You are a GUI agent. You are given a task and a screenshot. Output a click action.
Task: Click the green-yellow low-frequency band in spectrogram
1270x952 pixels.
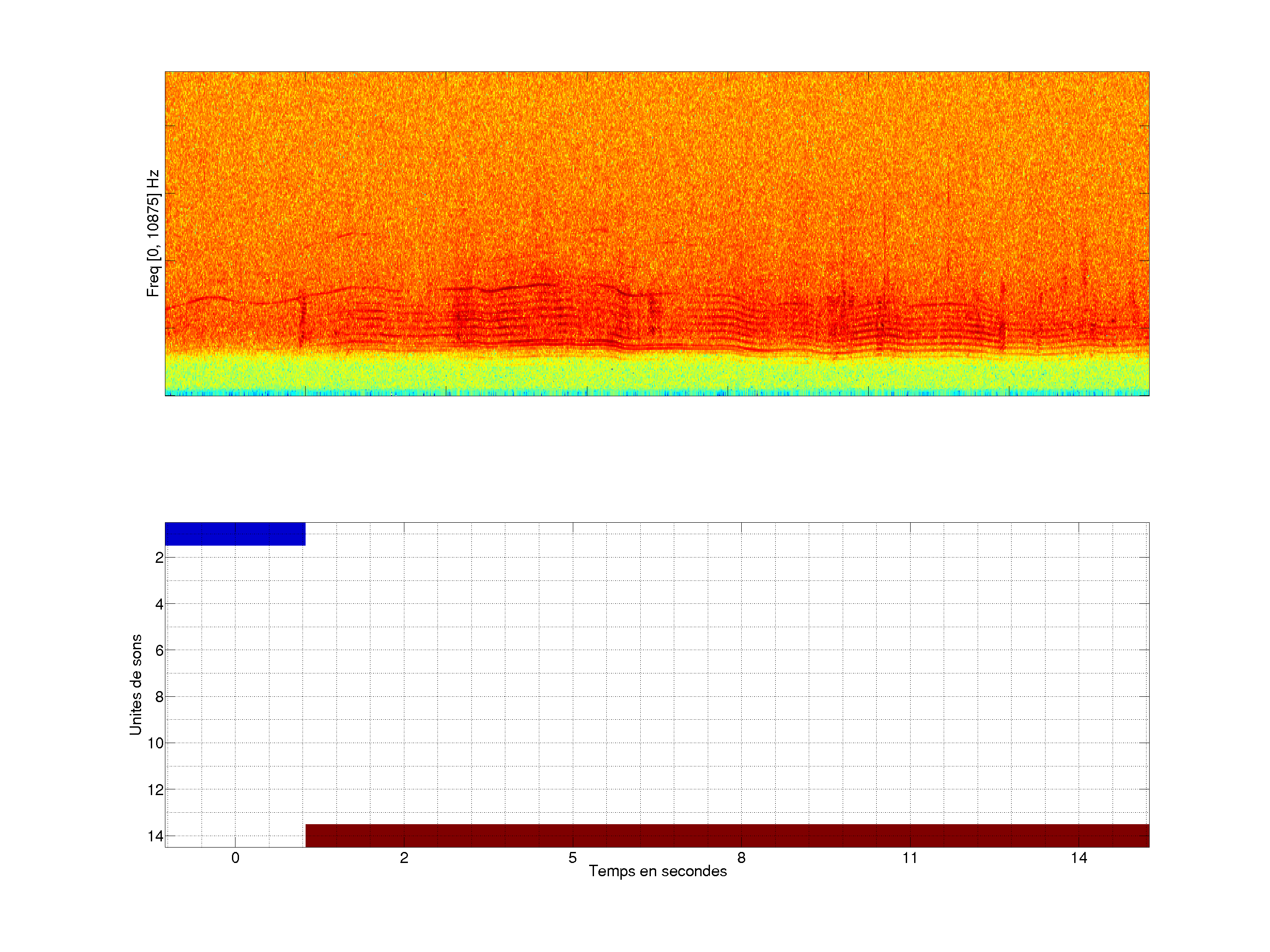coord(657,373)
